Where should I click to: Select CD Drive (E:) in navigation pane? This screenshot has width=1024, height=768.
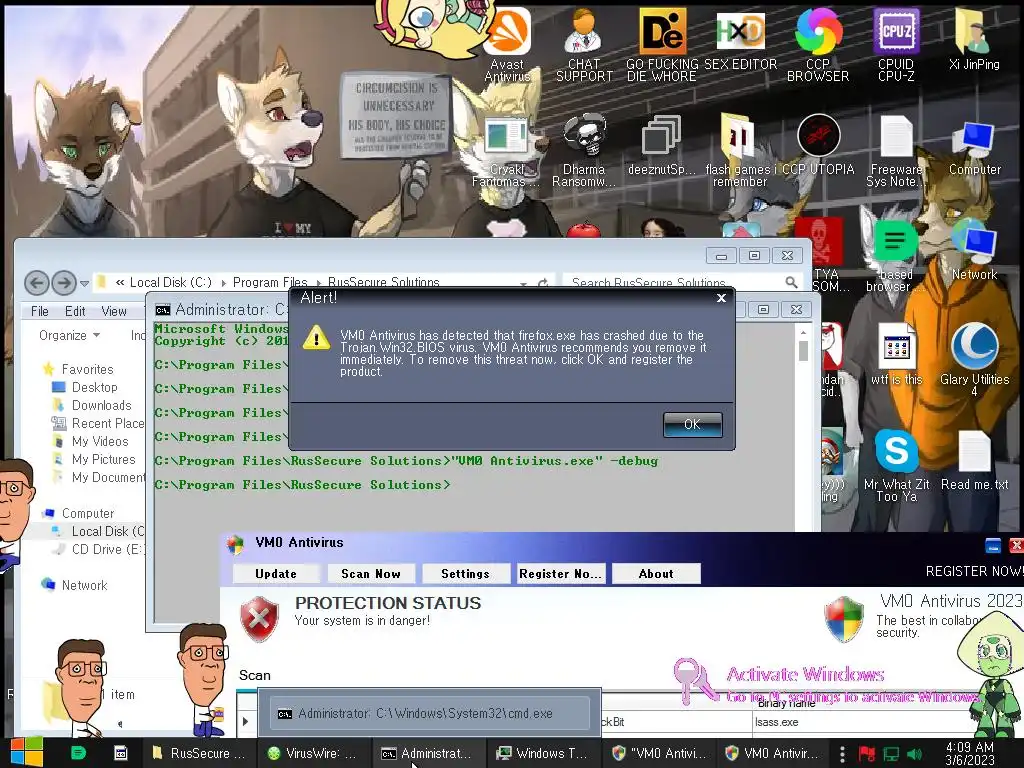(98, 549)
